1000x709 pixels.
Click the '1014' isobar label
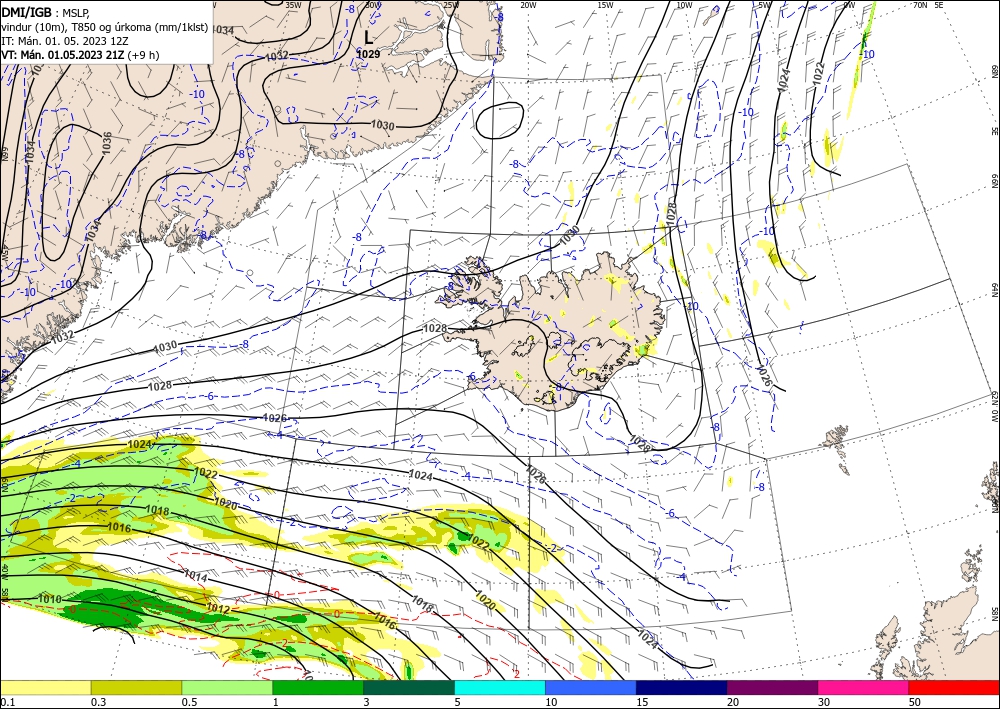pos(195,575)
